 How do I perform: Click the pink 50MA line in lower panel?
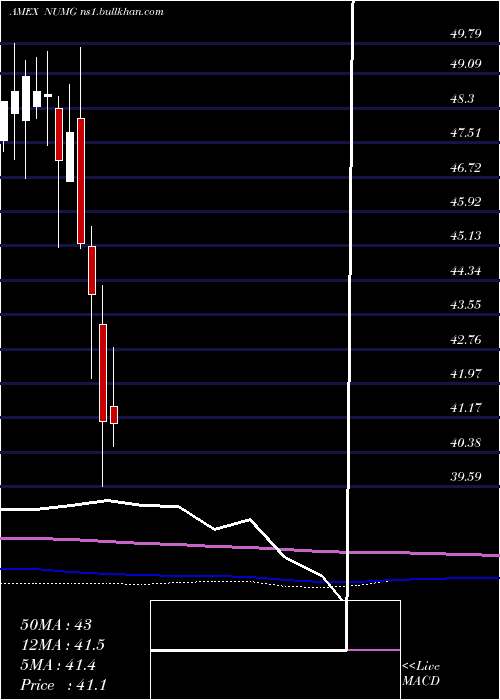point(250,546)
